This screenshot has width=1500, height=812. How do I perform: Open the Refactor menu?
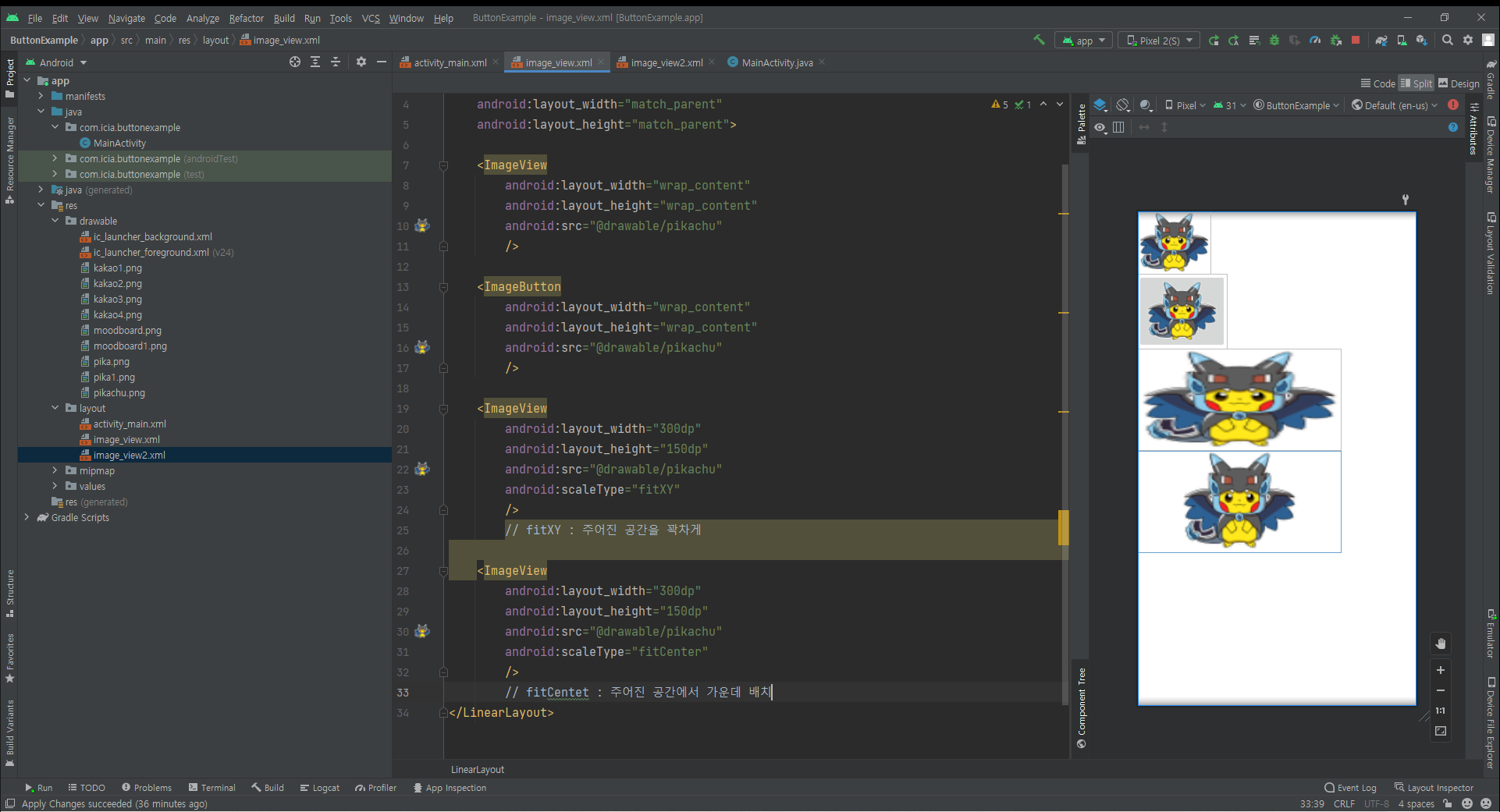tap(246, 18)
